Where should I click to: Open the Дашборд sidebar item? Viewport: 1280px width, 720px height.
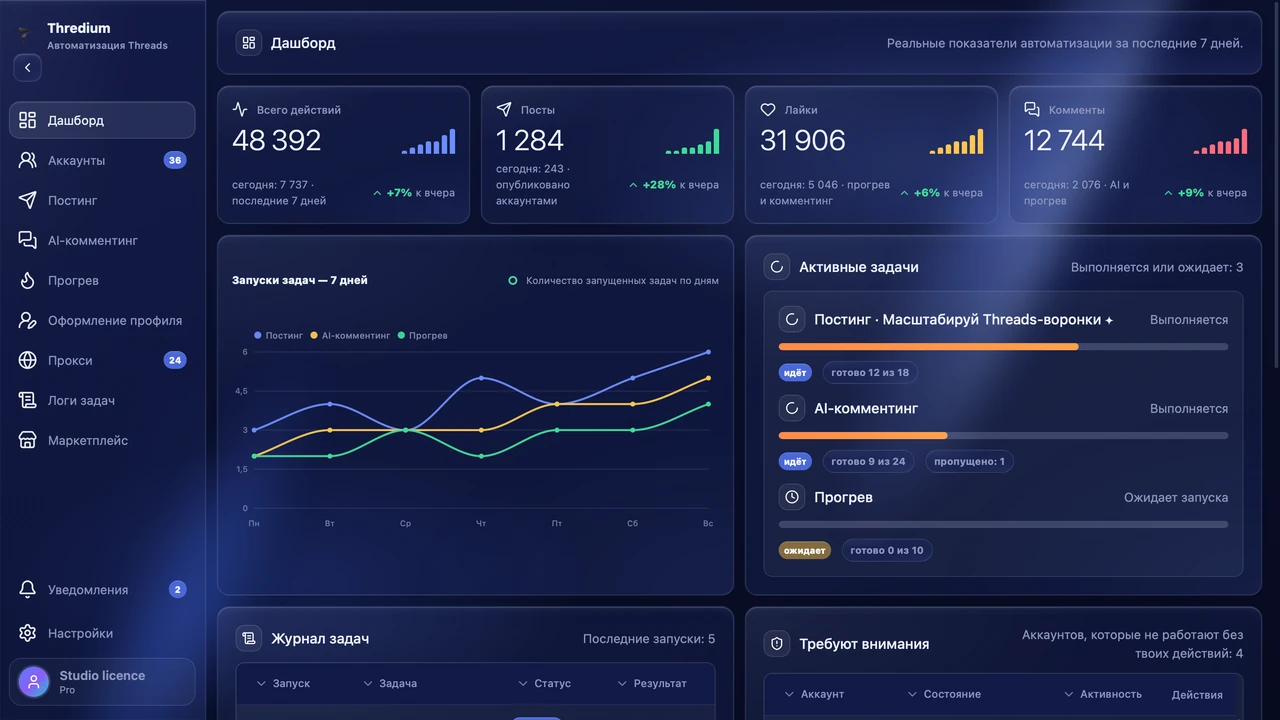[x=102, y=120]
